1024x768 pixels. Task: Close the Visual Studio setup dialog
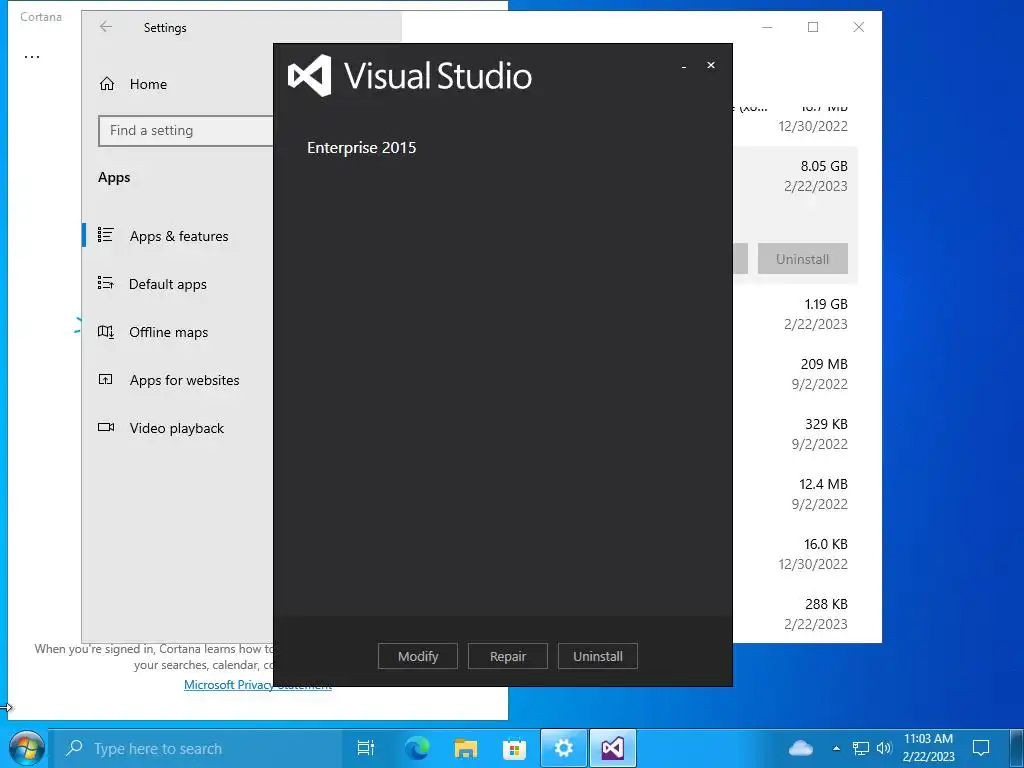click(711, 65)
